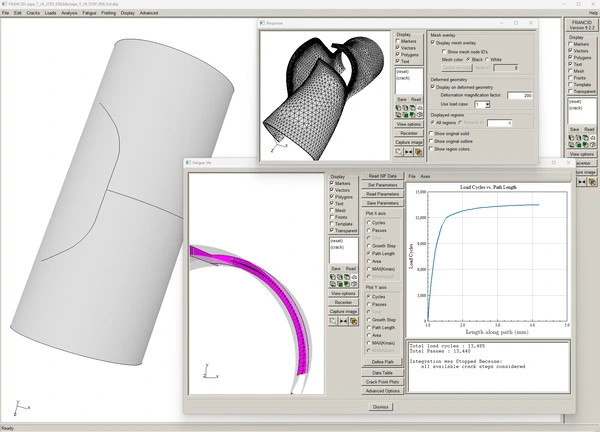Click second view icon, bottom row, Response window
The image size is (600, 432).
[x=405, y=114]
